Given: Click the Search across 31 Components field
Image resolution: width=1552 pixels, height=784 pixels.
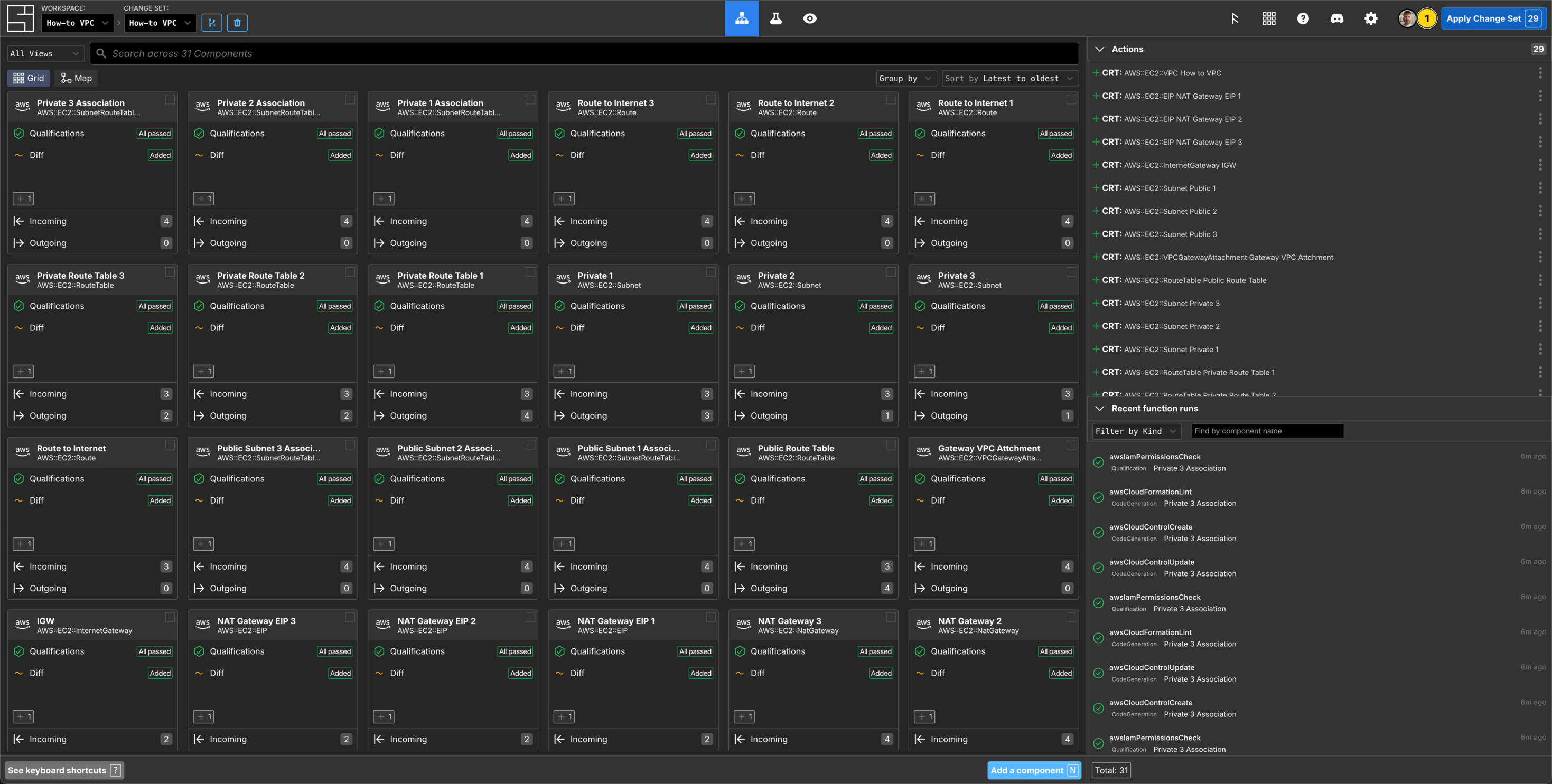Looking at the screenshot, I should (x=584, y=54).
